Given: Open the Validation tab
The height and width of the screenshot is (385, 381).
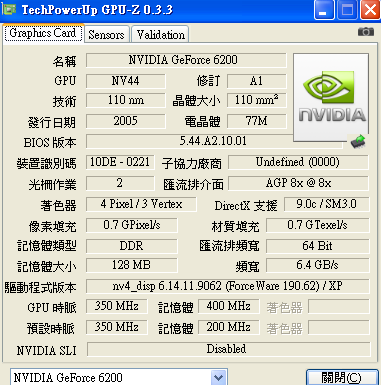Looking at the screenshot, I should click(160, 35).
